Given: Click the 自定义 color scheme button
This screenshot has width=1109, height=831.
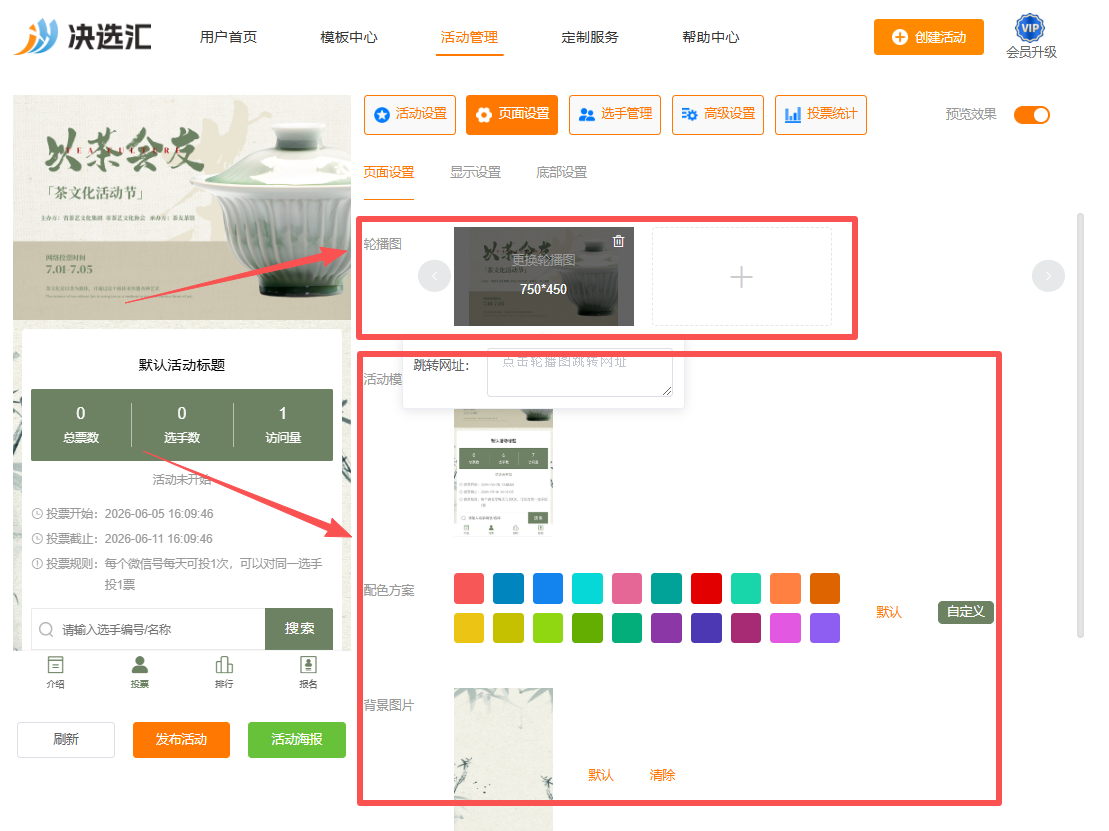Looking at the screenshot, I should pyautogui.click(x=965, y=612).
